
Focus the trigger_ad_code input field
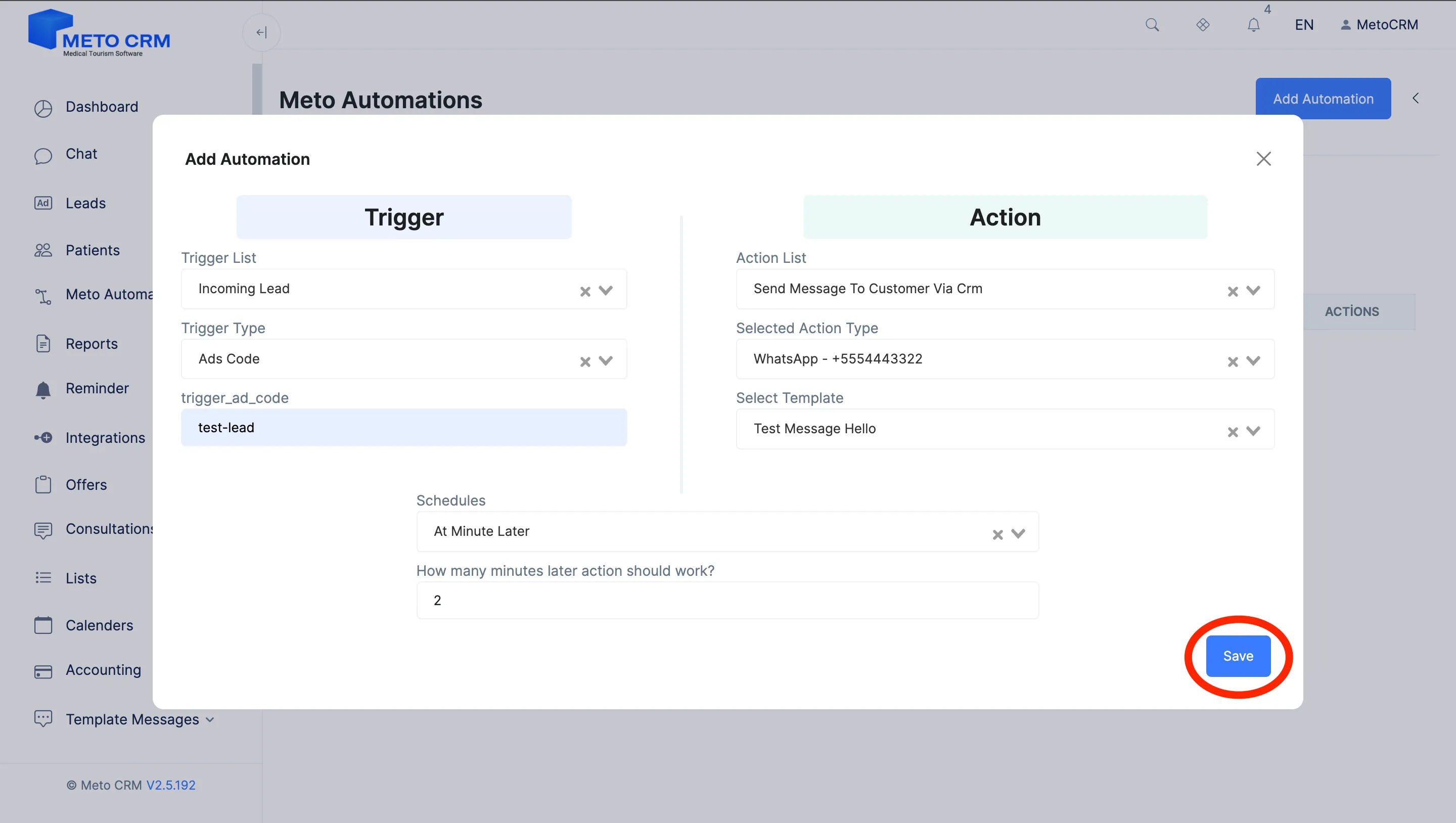coord(403,428)
